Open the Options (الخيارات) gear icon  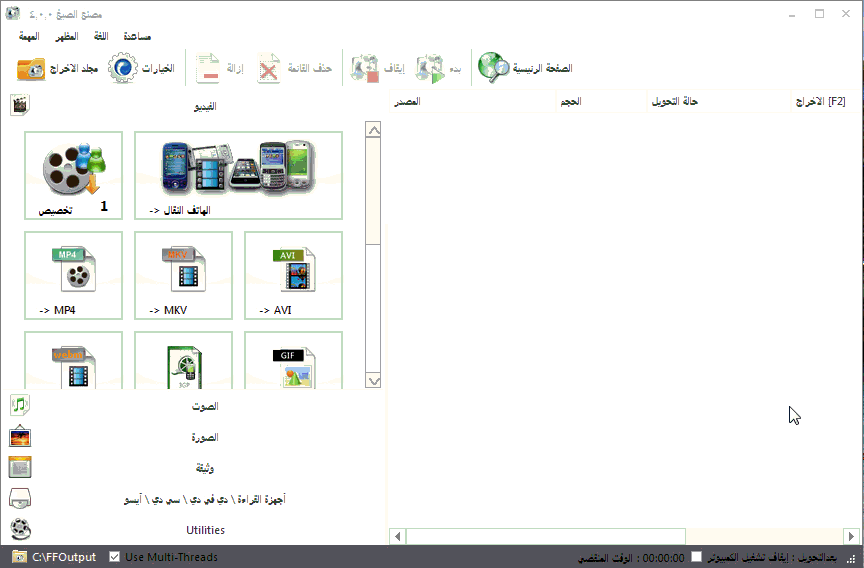point(123,69)
